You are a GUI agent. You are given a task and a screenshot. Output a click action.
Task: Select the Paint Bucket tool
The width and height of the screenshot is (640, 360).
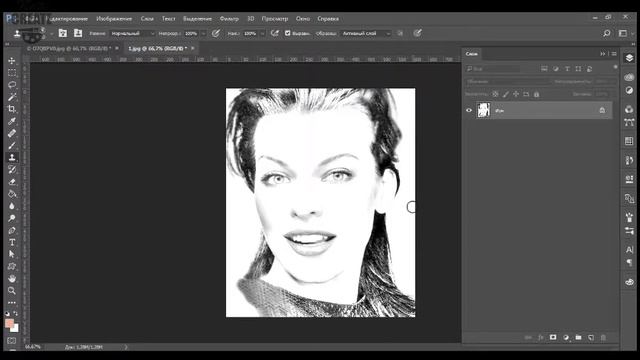[x=12, y=194]
